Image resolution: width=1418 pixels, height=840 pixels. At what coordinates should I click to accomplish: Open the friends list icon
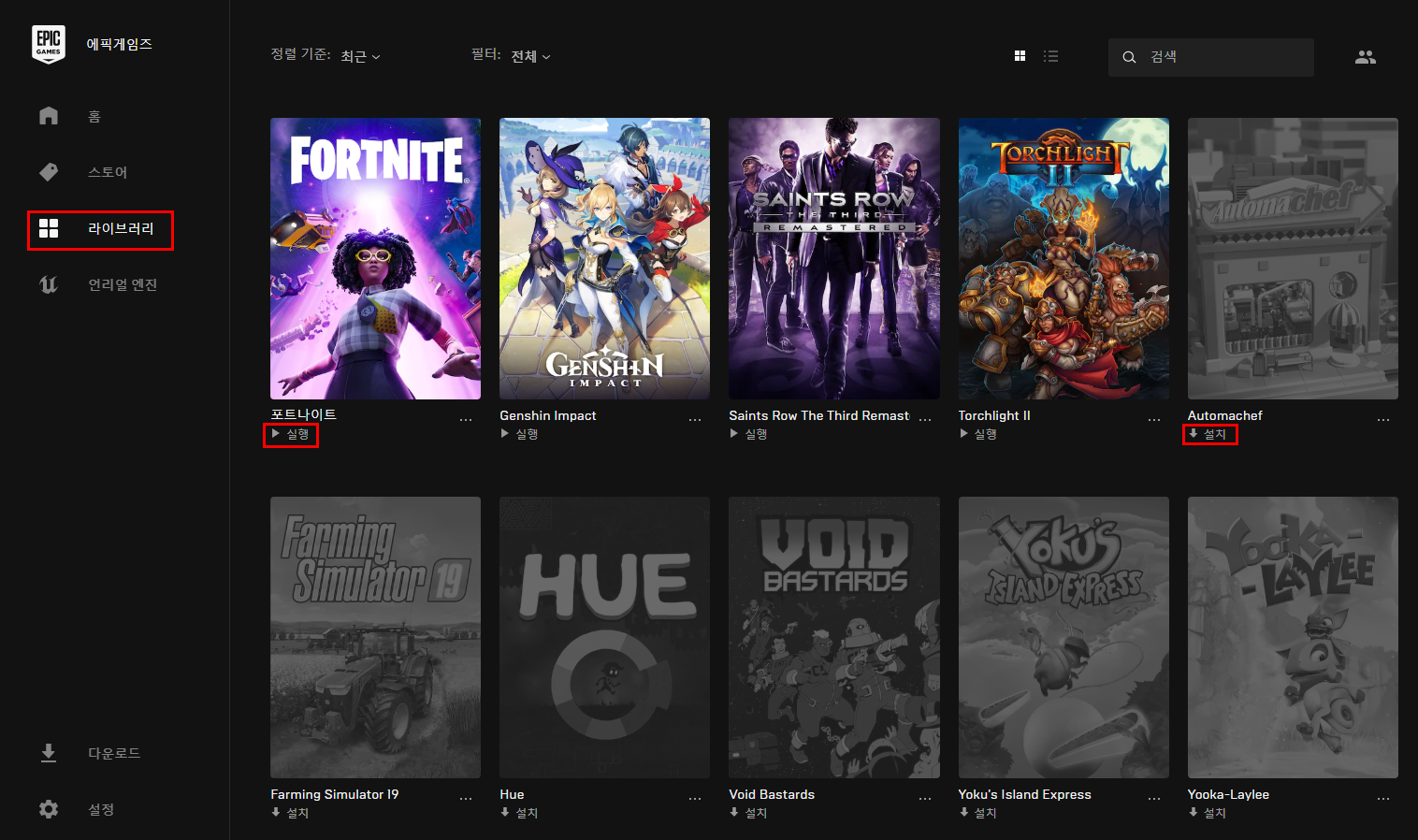pyautogui.click(x=1366, y=57)
